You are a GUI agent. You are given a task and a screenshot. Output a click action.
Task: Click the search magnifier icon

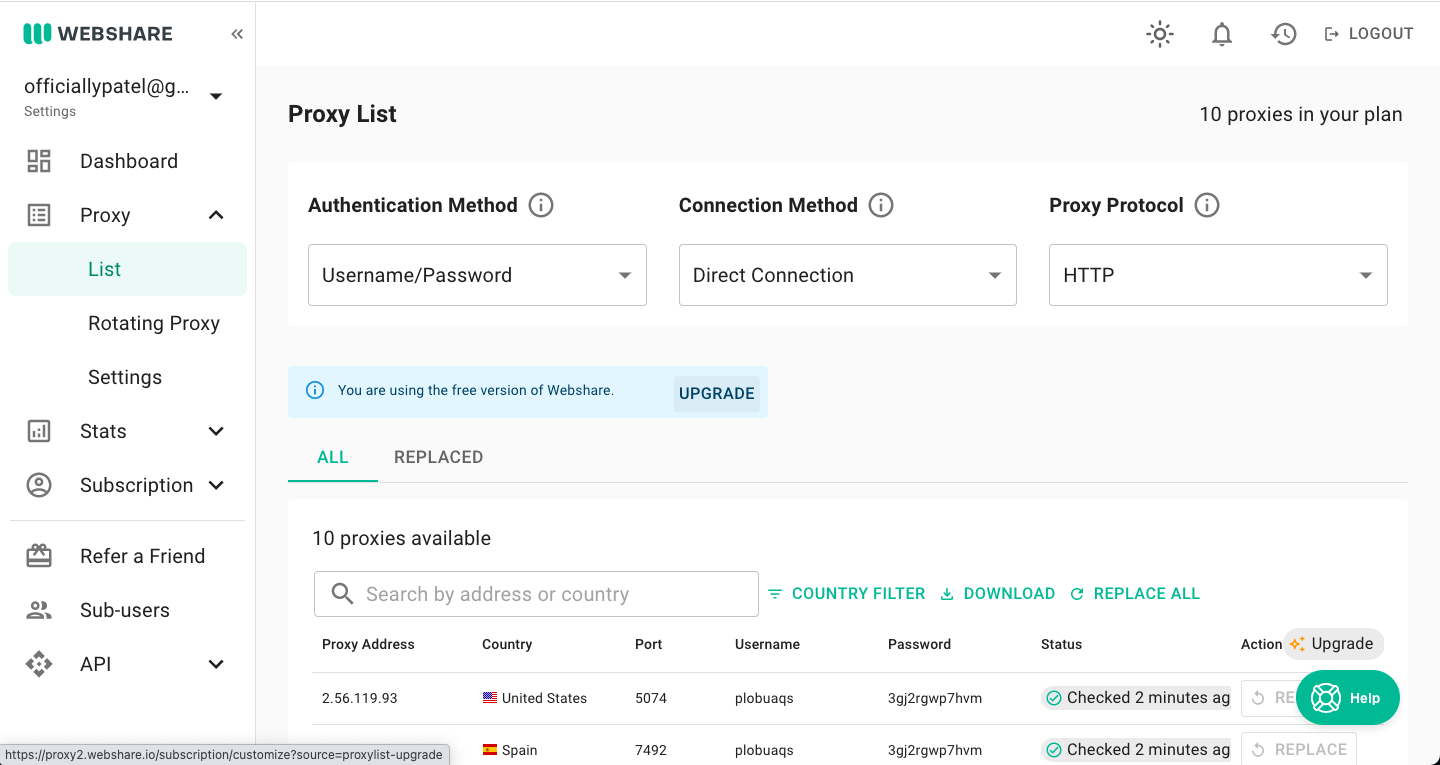coord(342,594)
